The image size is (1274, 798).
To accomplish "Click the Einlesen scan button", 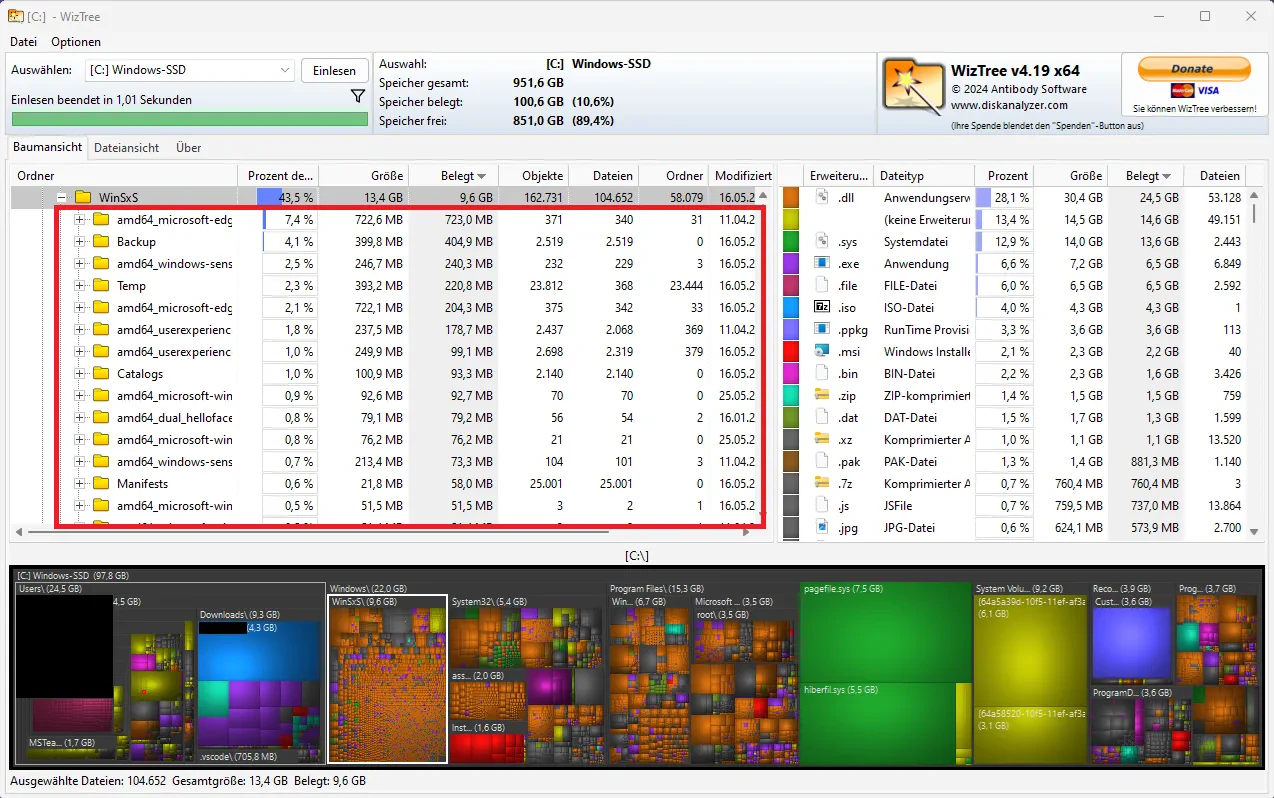I will (334, 70).
